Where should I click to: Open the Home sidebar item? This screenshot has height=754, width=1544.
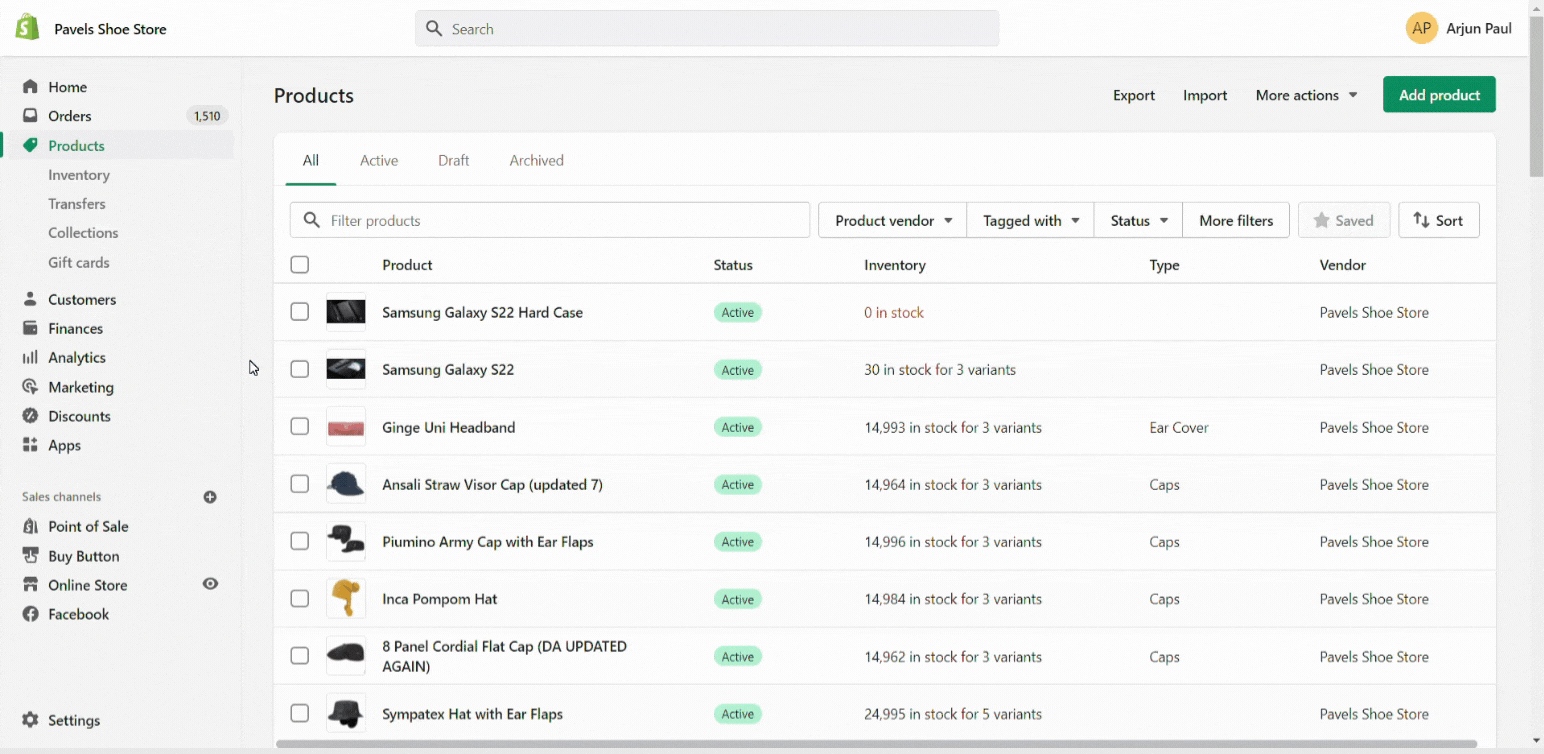pos(67,87)
